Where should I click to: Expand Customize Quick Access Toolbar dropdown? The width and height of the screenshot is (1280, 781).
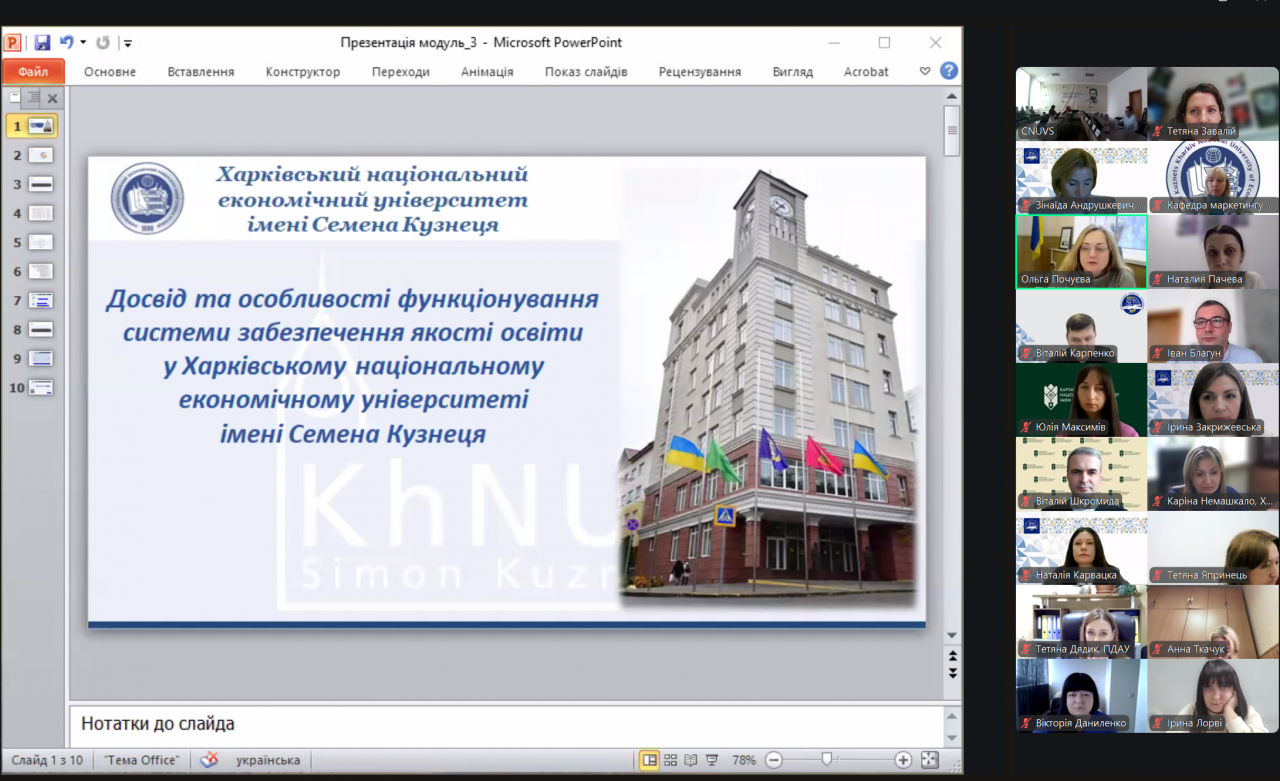point(128,44)
